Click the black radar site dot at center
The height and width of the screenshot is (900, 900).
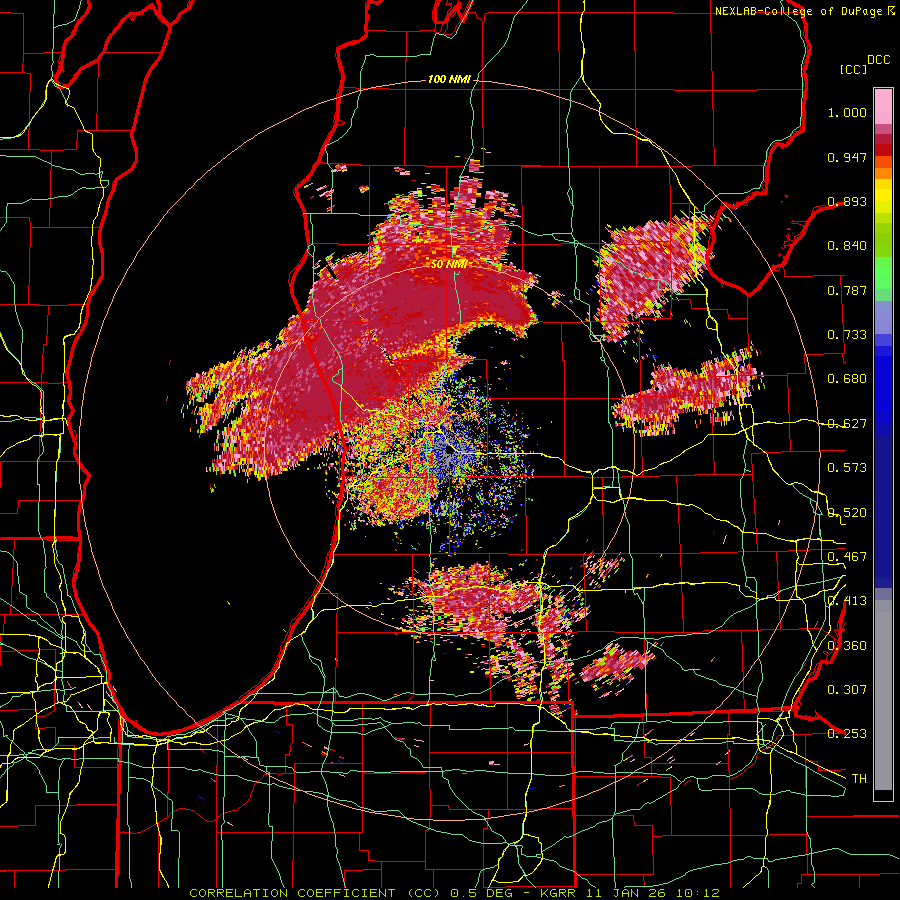click(449, 451)
